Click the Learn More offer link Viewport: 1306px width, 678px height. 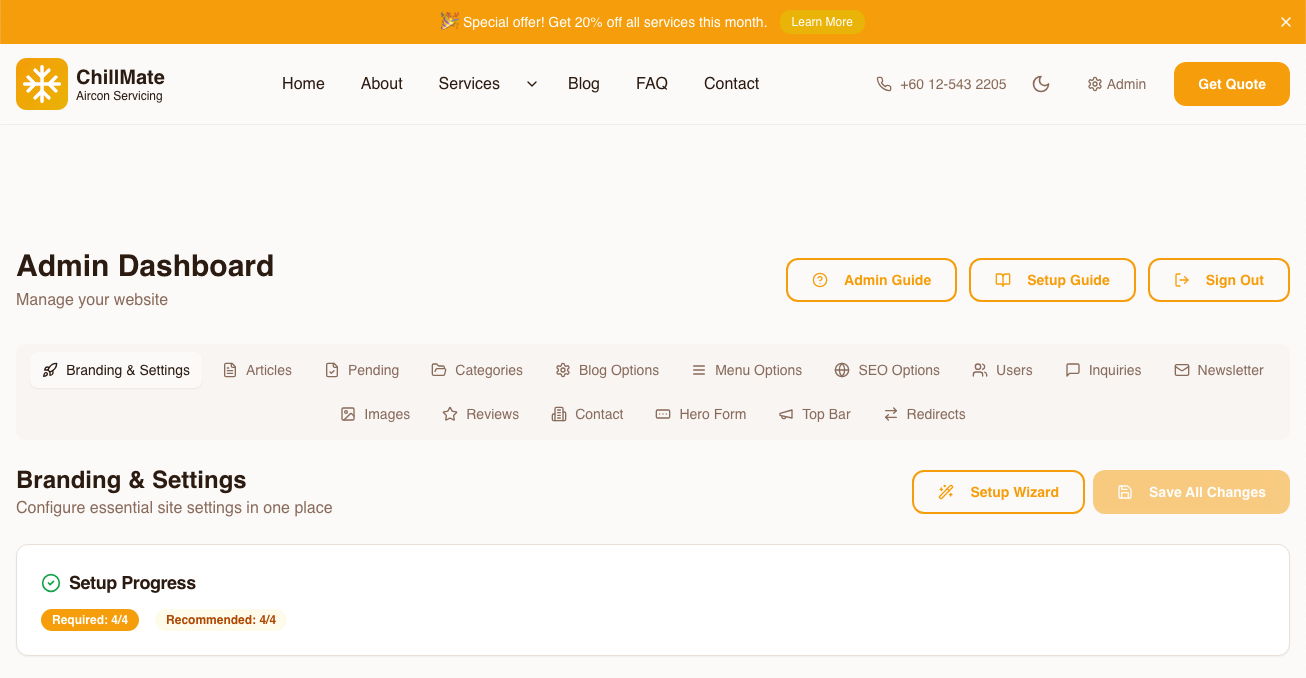[x=822, y=21]
